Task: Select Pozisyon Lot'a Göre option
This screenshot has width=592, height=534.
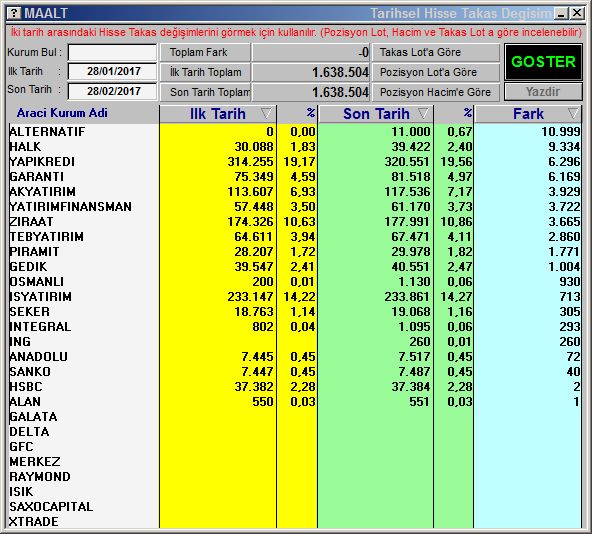Action: [x=436, y=72]
